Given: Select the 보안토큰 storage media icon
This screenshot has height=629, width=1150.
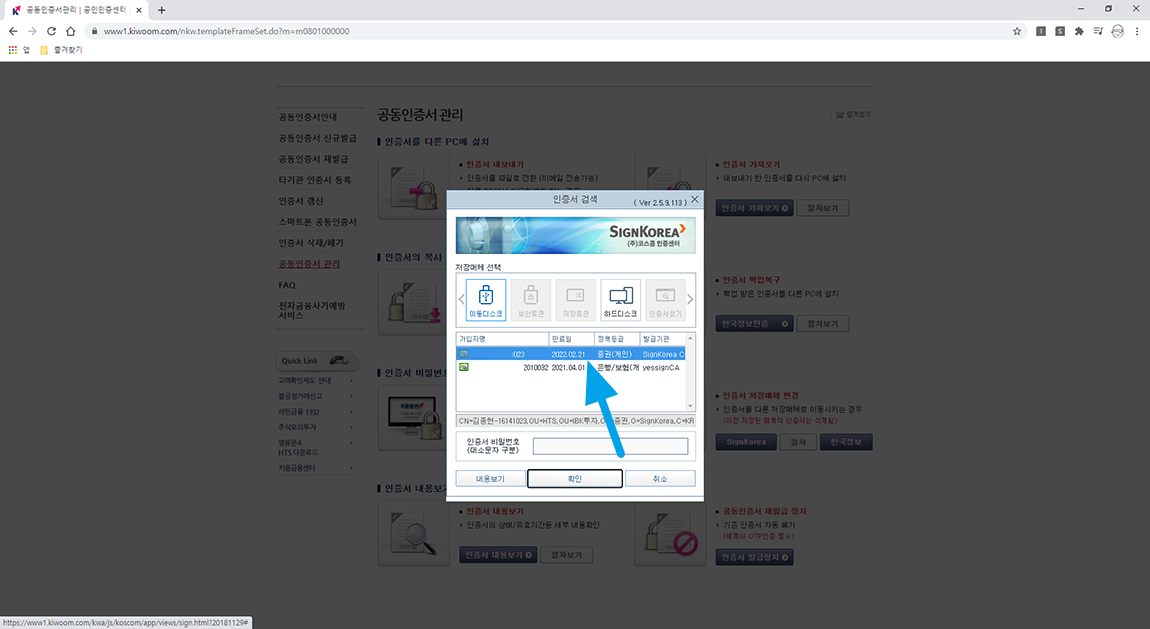Looking at the screenshot, I should tap(530, 300).
